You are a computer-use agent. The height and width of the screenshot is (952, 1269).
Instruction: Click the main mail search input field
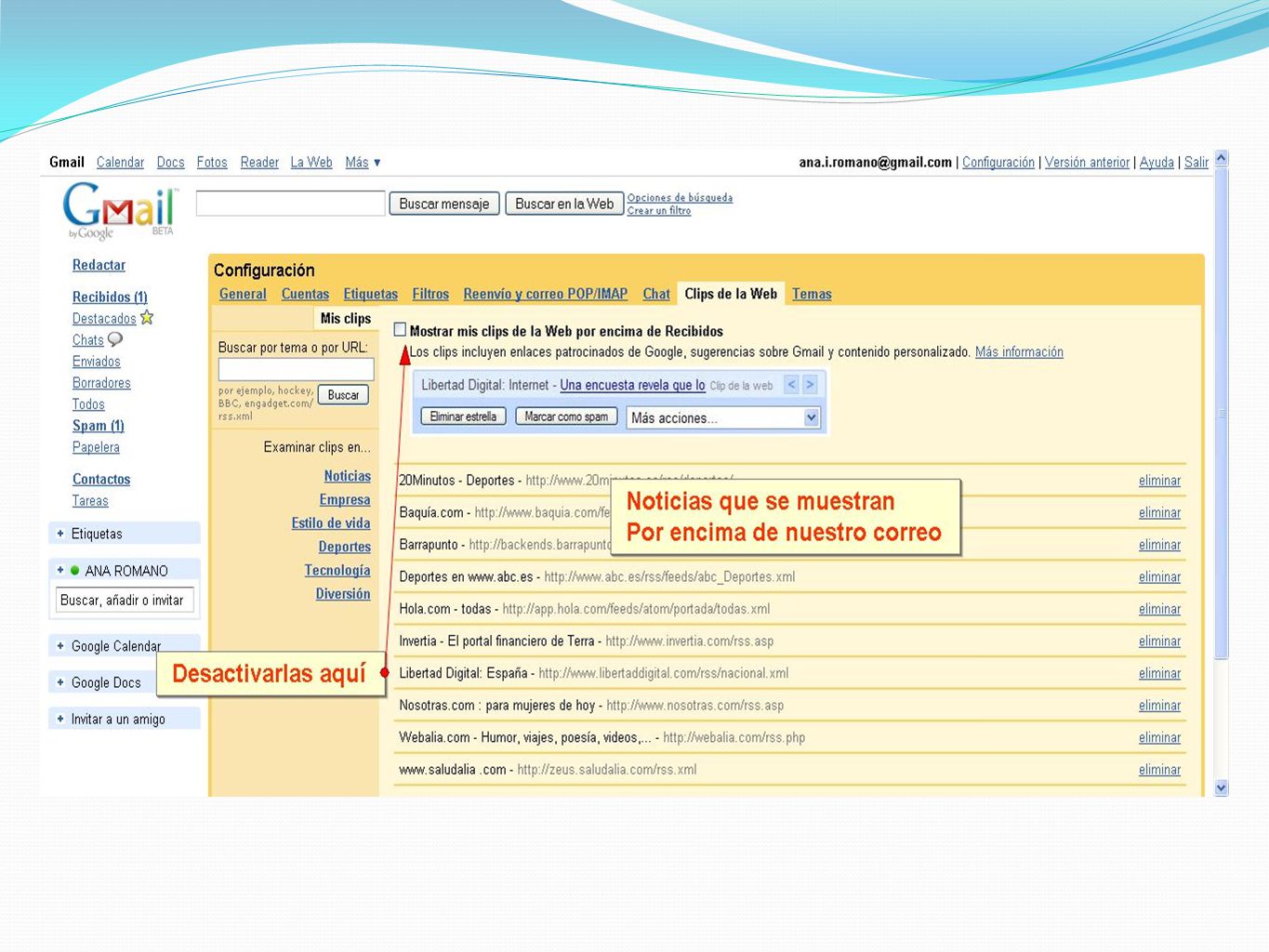coord(291,204)
